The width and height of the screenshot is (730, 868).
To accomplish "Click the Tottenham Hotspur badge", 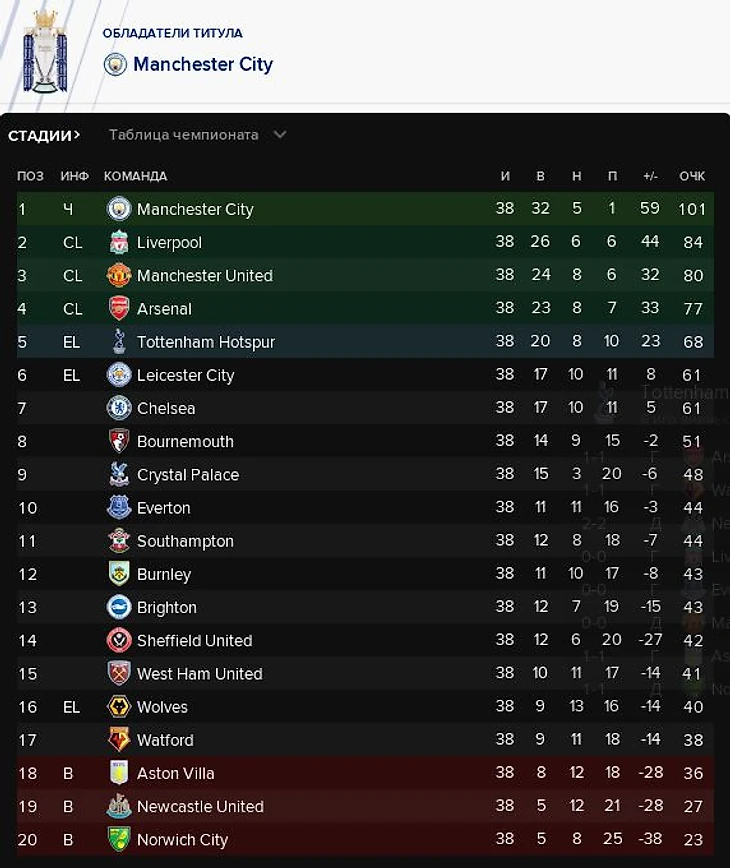I will (119, 342).
